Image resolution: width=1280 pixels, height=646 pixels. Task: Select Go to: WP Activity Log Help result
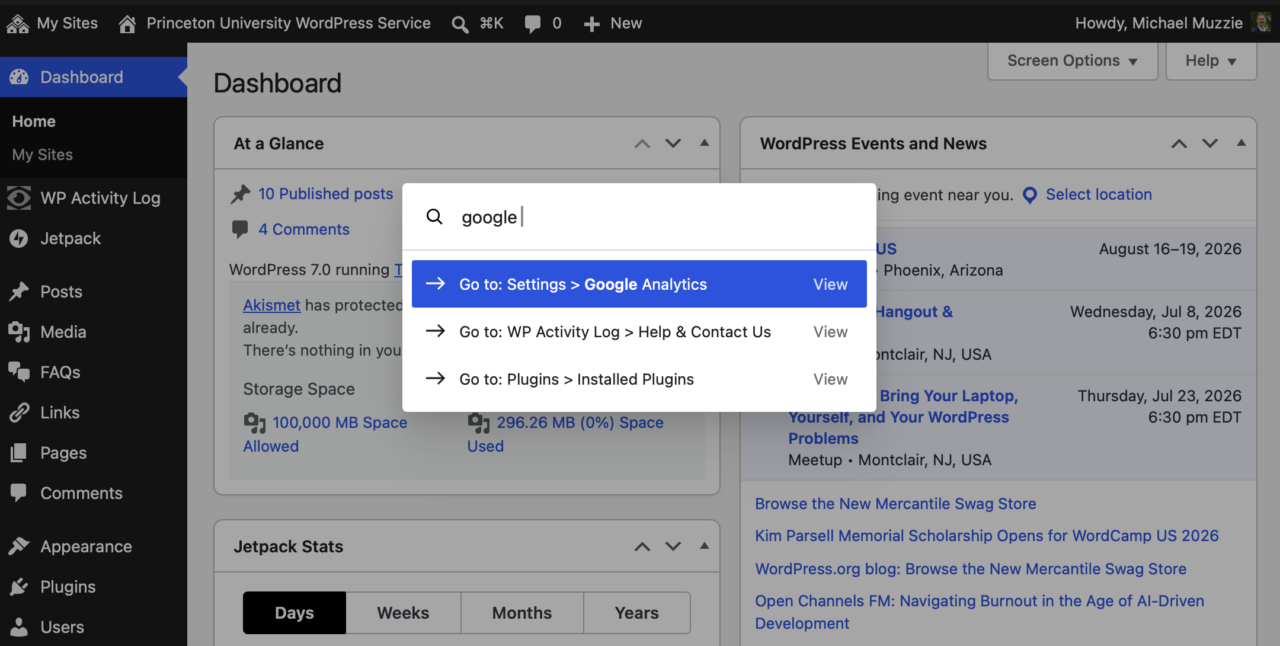click(x=639, y=332)
